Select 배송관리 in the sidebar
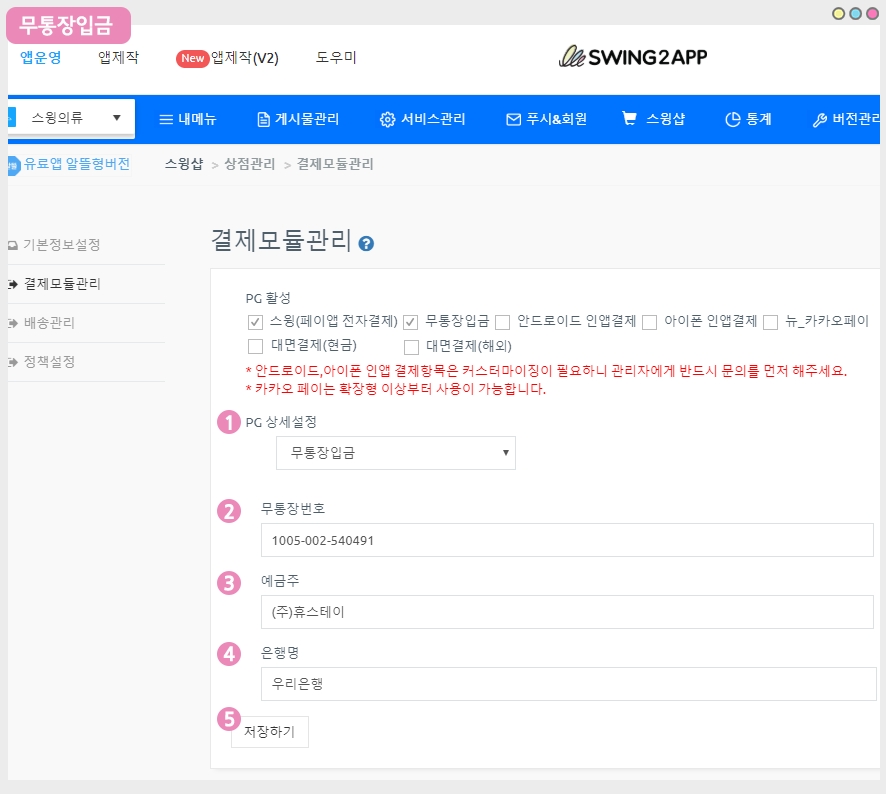This screenshot has height=794, width=886. 49,323
